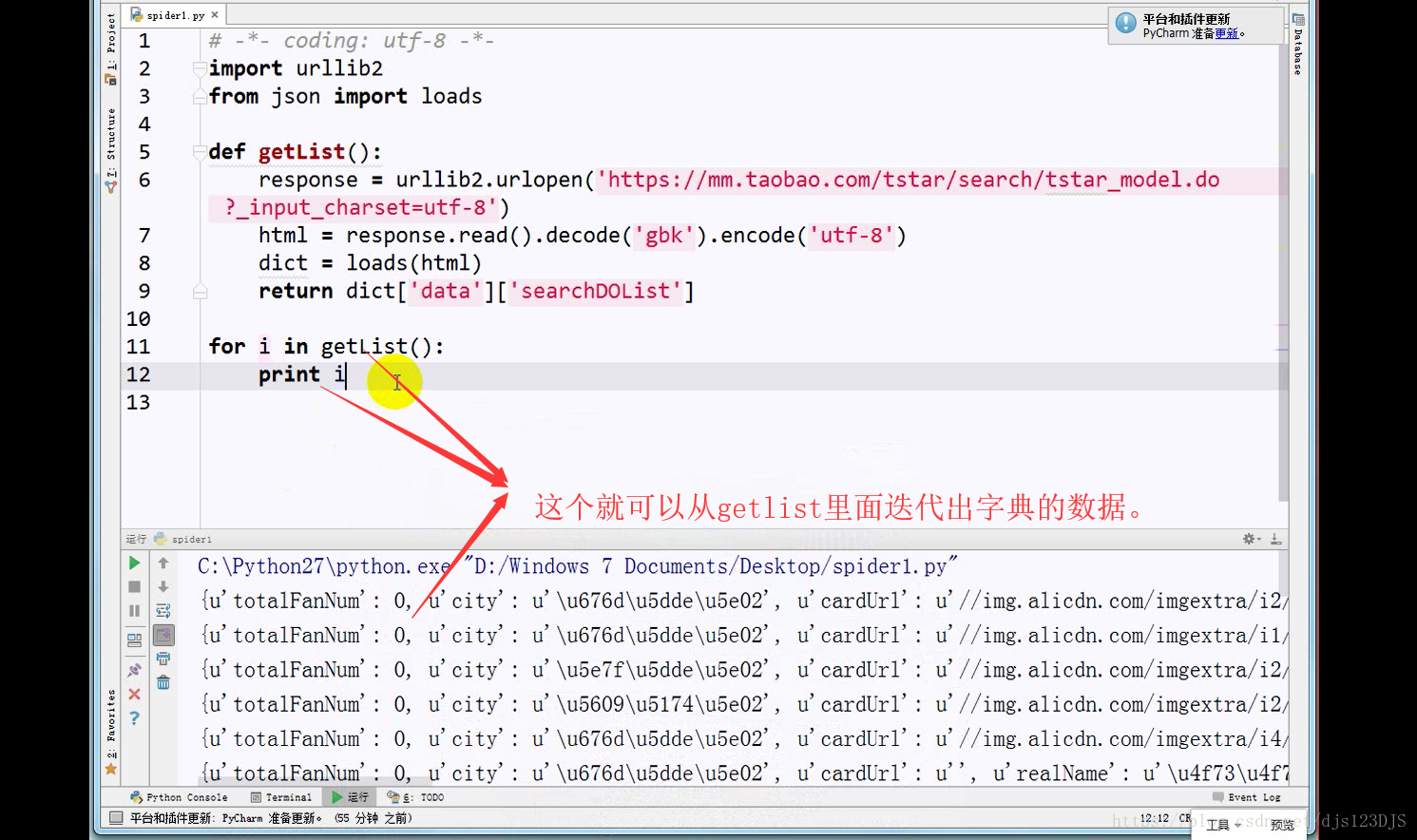Click line number 12 in the gutter

pyautogui.click(x=139, y=374)
